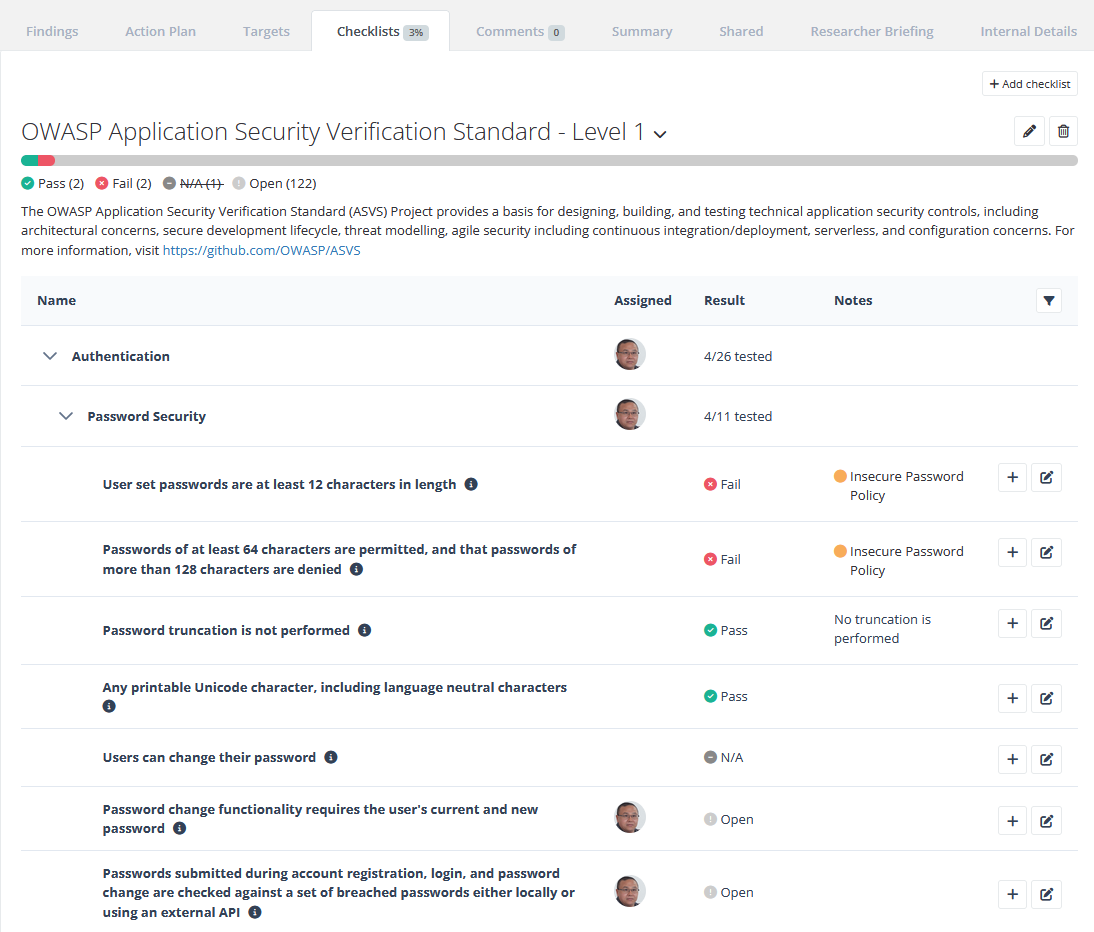1094x932 pixels.
Task: Click the Password Security row assignee avatar
Action: pyautogui.click(x=629, y=414)
